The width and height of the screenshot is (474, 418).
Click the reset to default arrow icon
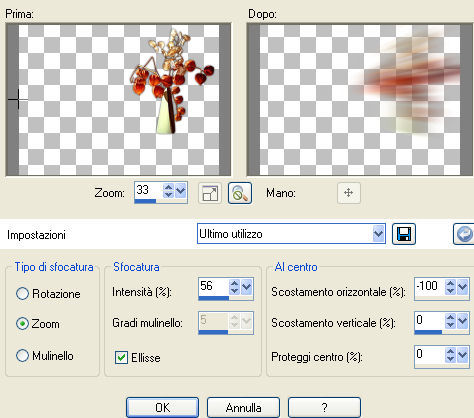coord(464,234)
